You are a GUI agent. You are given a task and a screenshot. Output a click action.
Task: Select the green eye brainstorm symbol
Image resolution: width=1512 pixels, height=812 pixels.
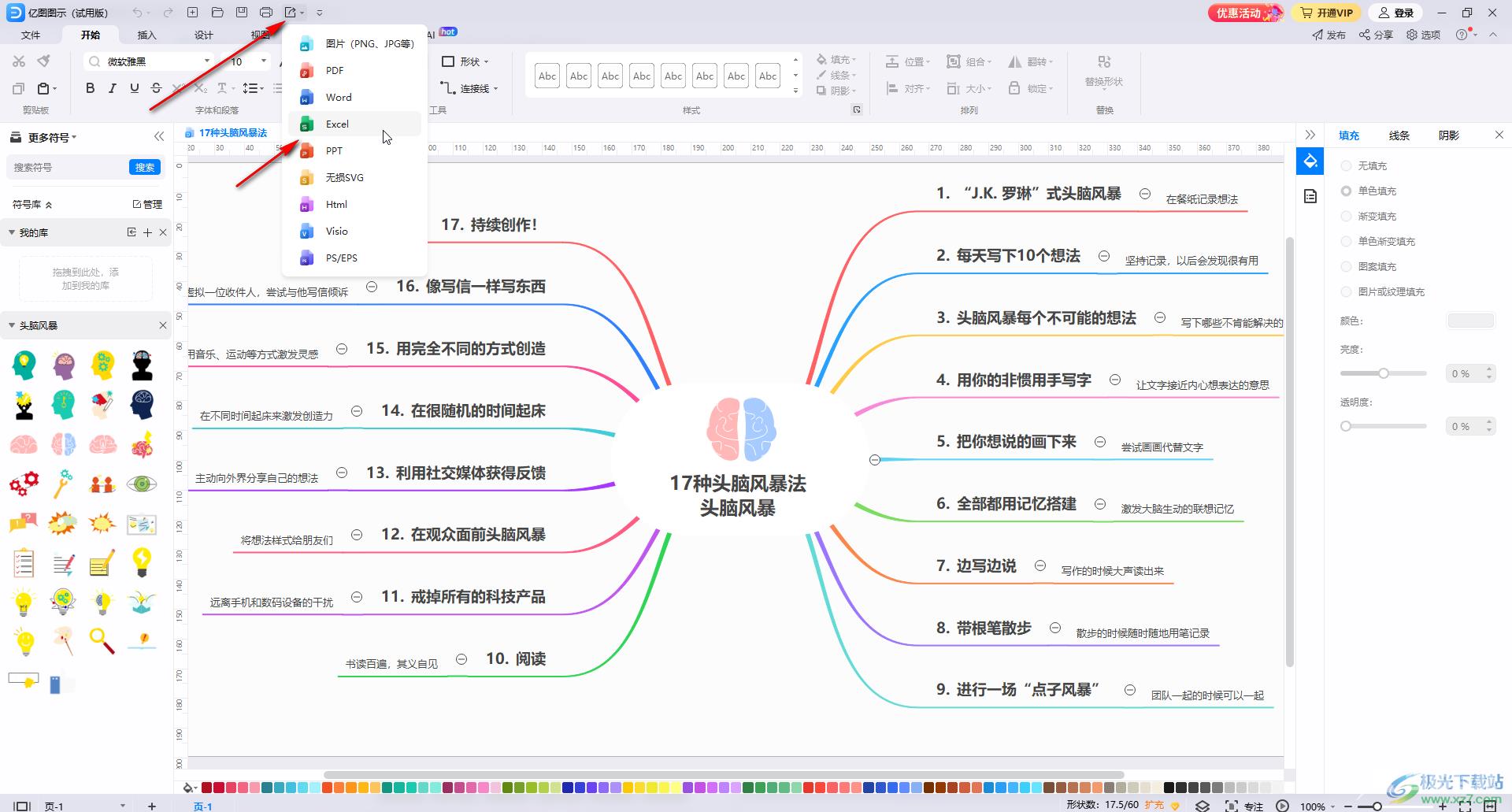coord(142,484)
